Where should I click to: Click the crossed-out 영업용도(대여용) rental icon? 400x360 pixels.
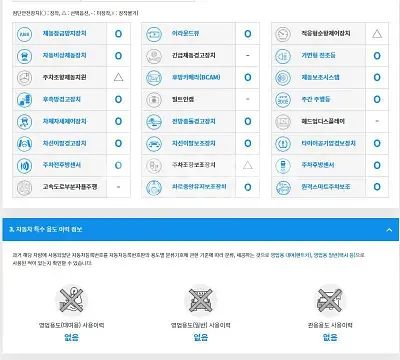point(71,300)
